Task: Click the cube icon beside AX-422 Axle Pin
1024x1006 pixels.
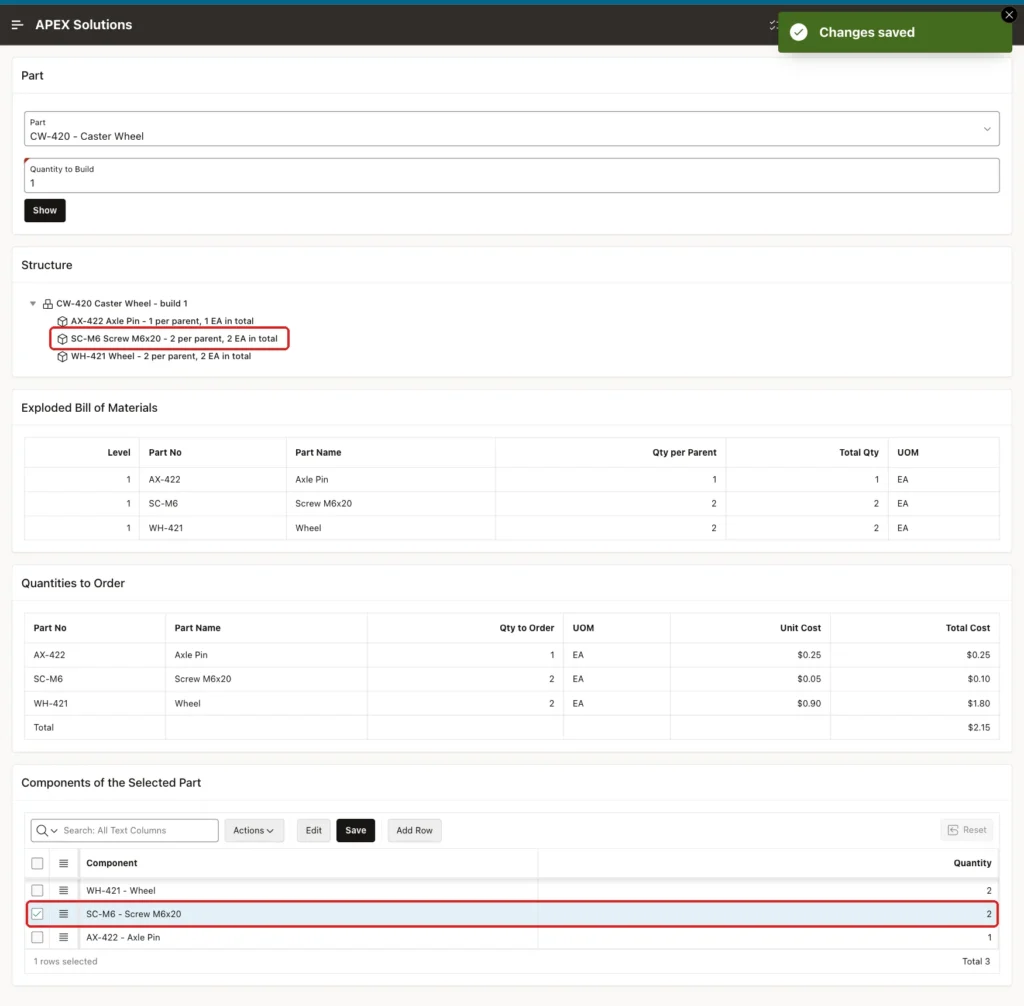Action: click(x=62, y=321)
